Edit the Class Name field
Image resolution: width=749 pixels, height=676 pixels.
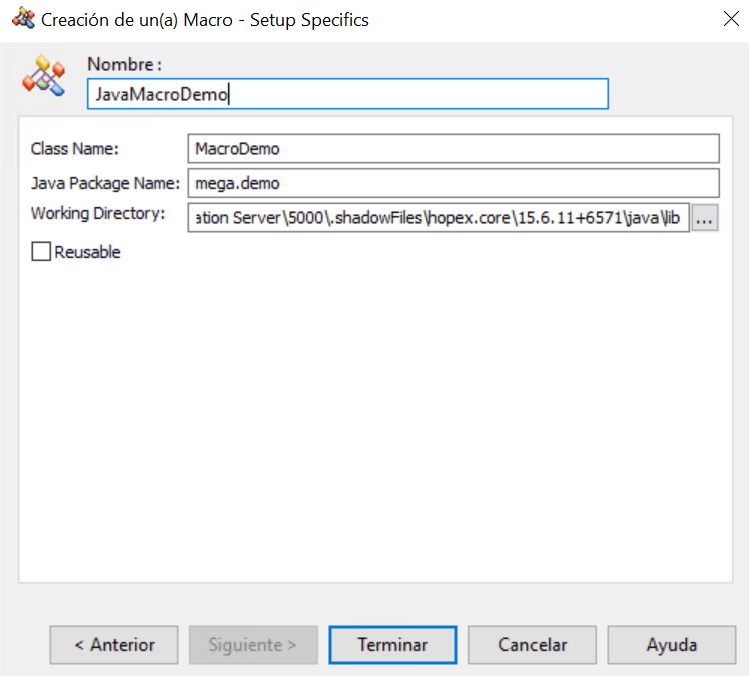coord(453,149)
